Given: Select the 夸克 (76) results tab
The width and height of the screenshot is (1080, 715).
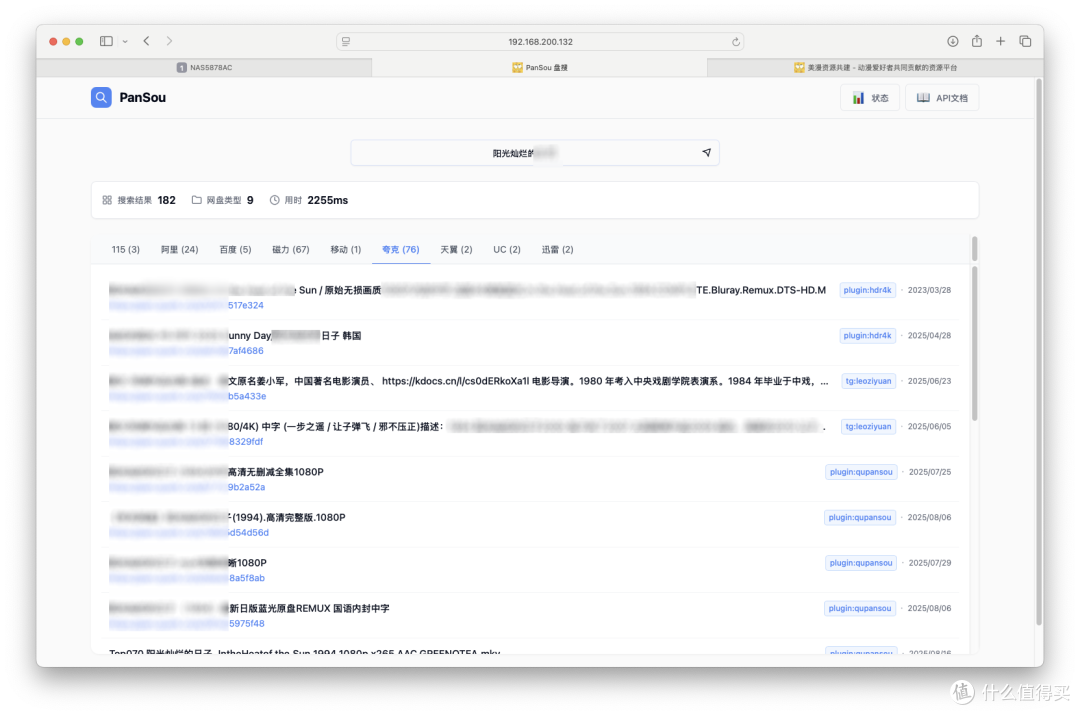Looking at the screenshot, I should 400,249.
